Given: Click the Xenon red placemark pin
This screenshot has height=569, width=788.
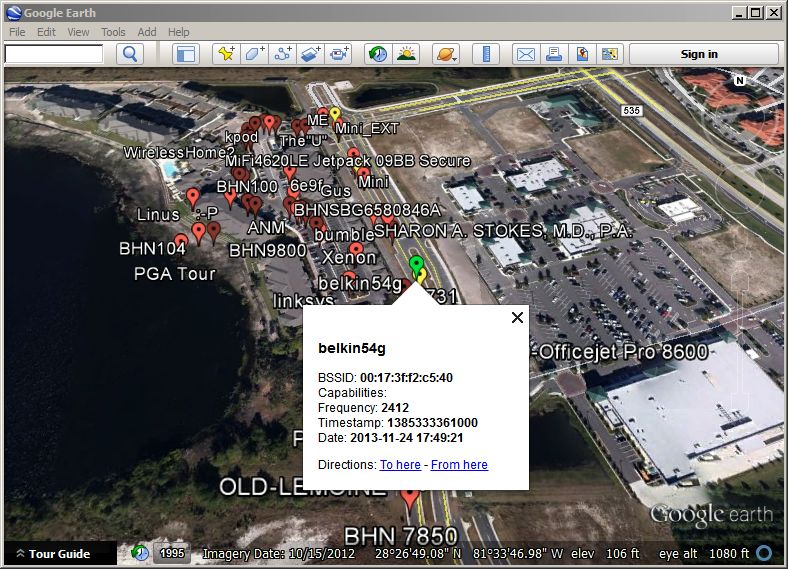Looking at the screenshot, I should click(x=356, y=249).
